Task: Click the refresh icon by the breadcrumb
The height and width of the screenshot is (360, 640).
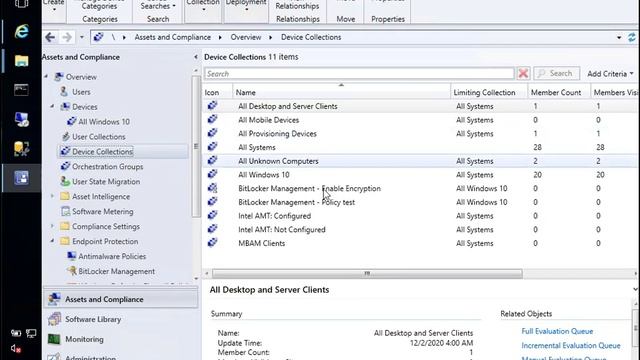Action: 632,38
